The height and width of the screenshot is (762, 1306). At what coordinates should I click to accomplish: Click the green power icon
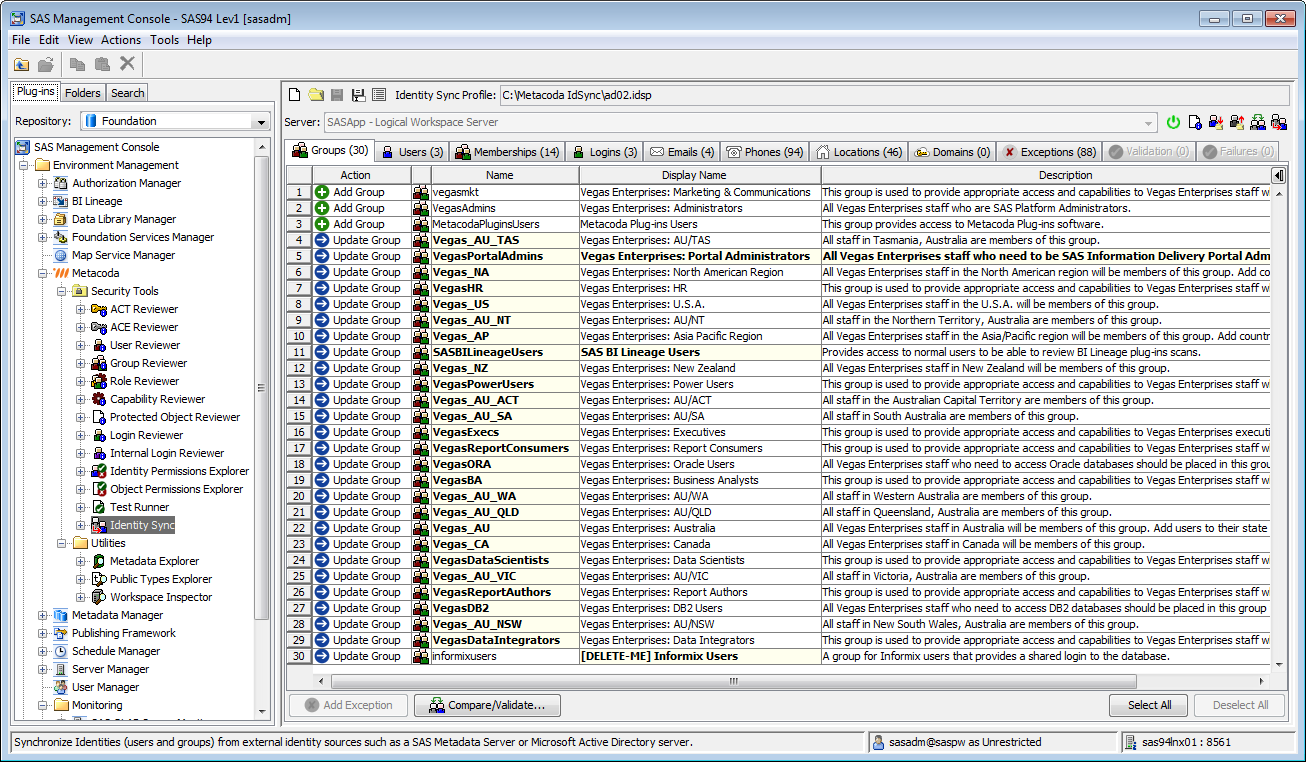coord(1174,122)
